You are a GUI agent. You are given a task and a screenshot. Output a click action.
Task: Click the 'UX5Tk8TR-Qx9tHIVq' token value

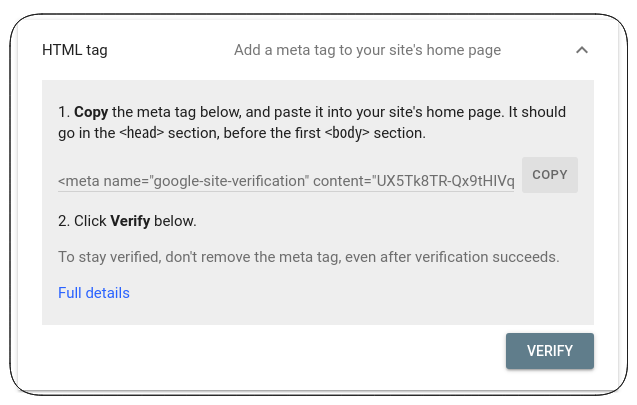coord(445,181)
